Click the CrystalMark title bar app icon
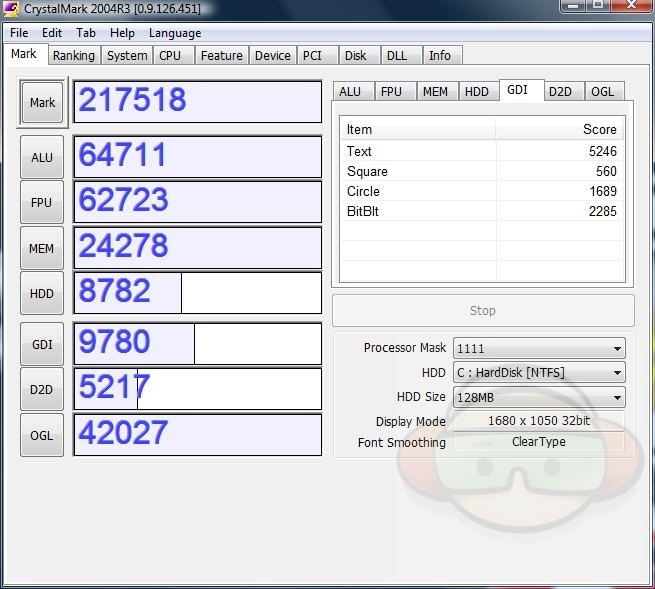 [x=12, y=9]
